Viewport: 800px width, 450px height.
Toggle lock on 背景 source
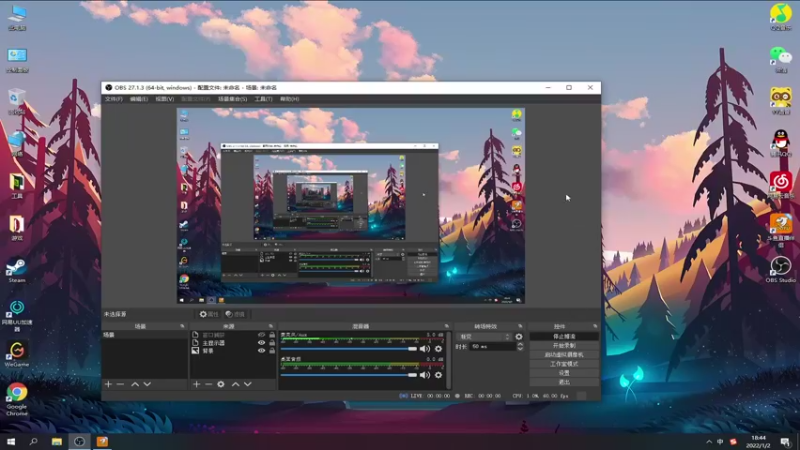pyautogui.click(x=272, y=351)
